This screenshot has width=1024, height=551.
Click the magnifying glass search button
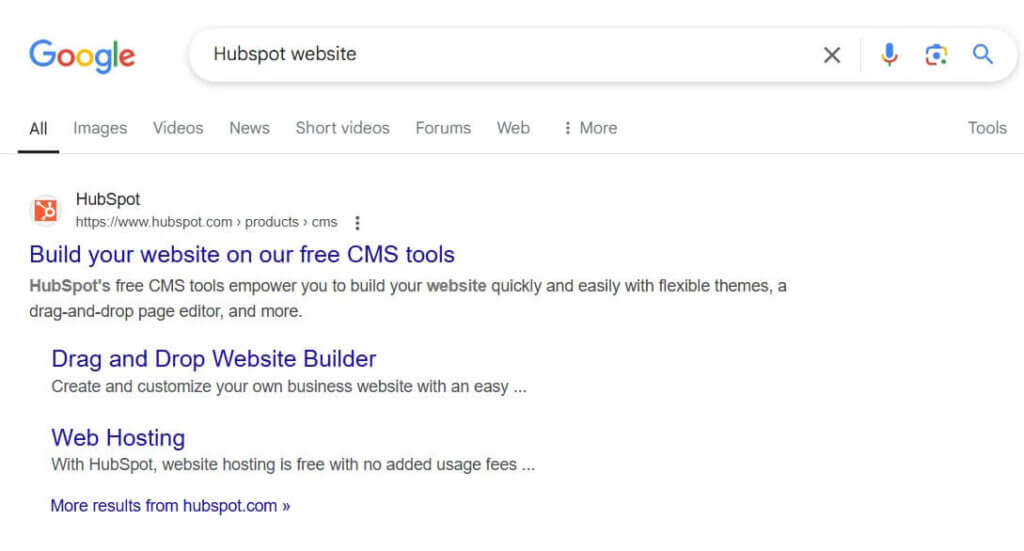[x=982, y=54]
